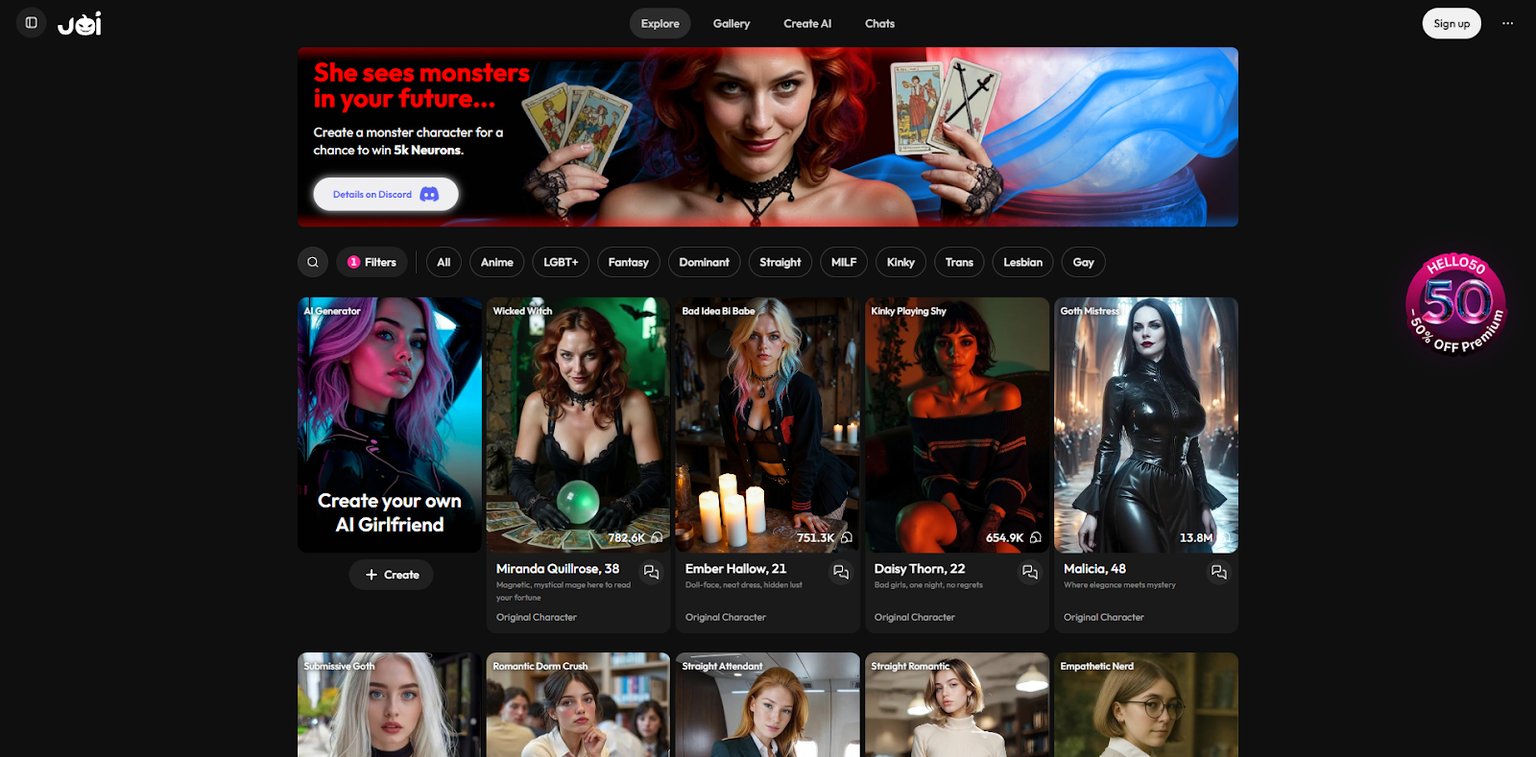
Task: Click the search magnifier icon
Action: coord(313,262)
